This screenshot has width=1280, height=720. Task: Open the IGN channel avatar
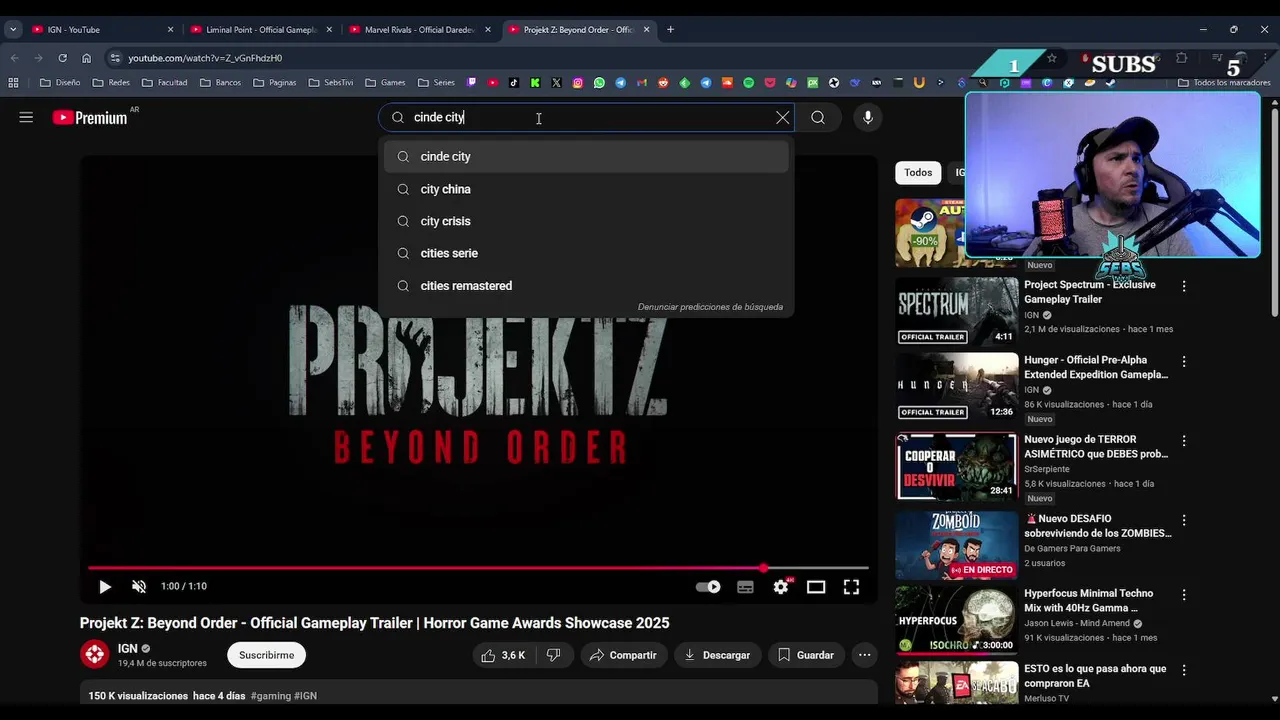click(x=95, y=655)
